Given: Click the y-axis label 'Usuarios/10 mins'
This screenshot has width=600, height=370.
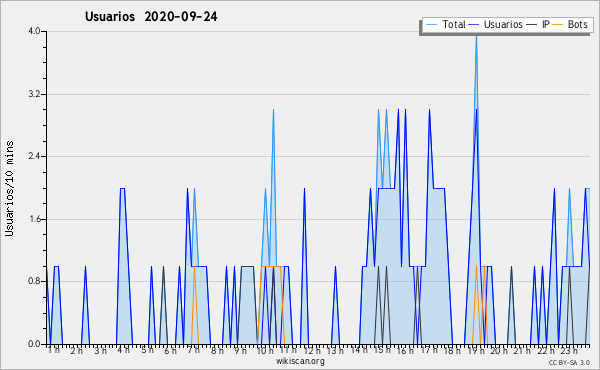Looking at the screenshot, I should pyautogui.click(x=9, y=188).
